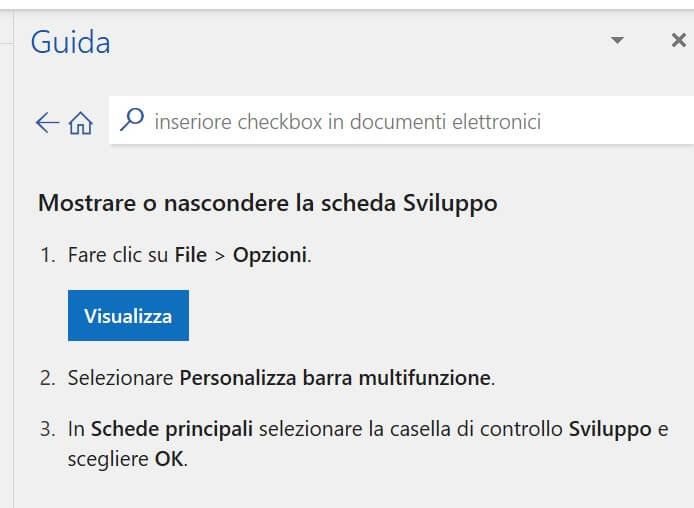
Task: Close the Guida help pane
Action: point(678,41)
